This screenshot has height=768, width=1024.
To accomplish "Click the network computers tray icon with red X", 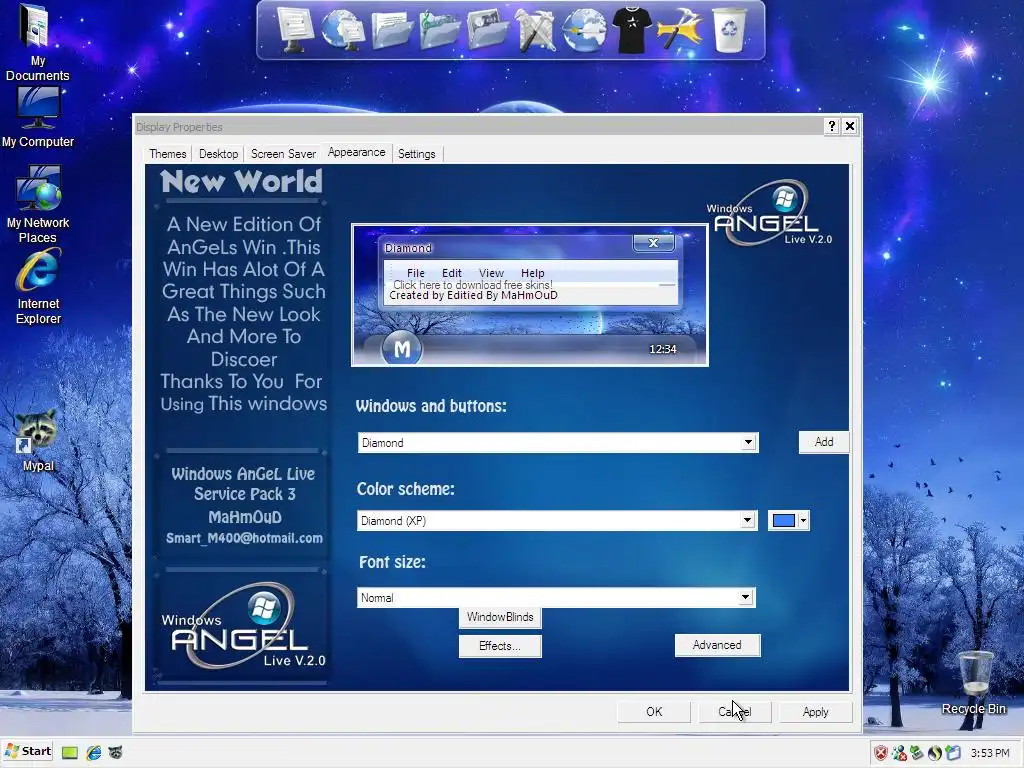I will [899, 753].
